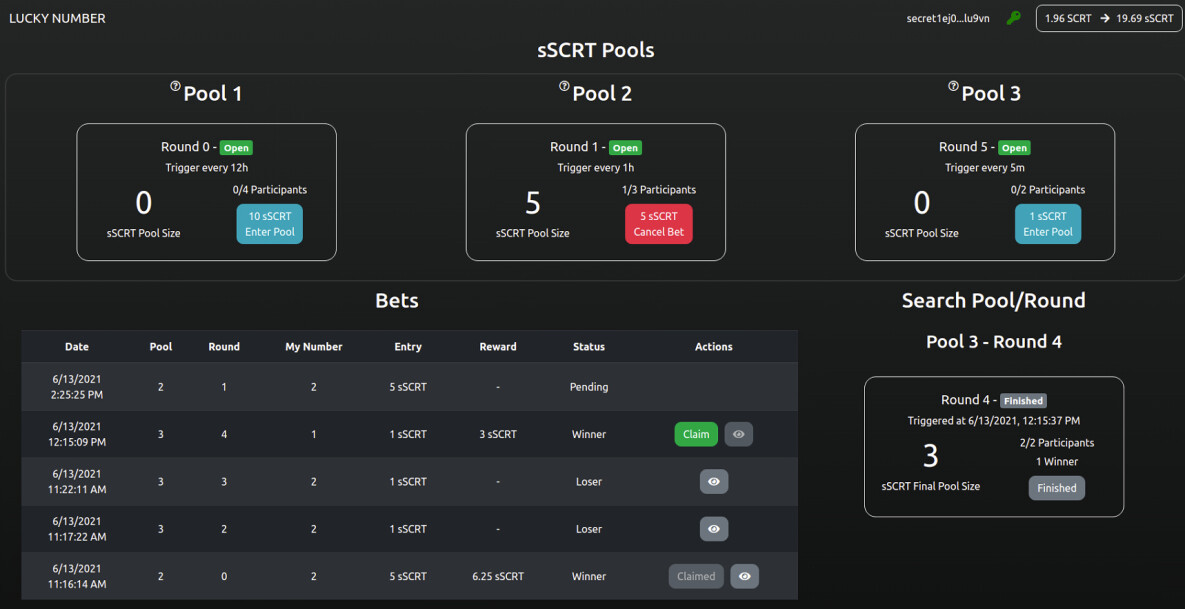Viewport: 1185px width, 609px height.
Task: Enter Pool 3 with 1 sSCRT
Action: coord(1048,224)
